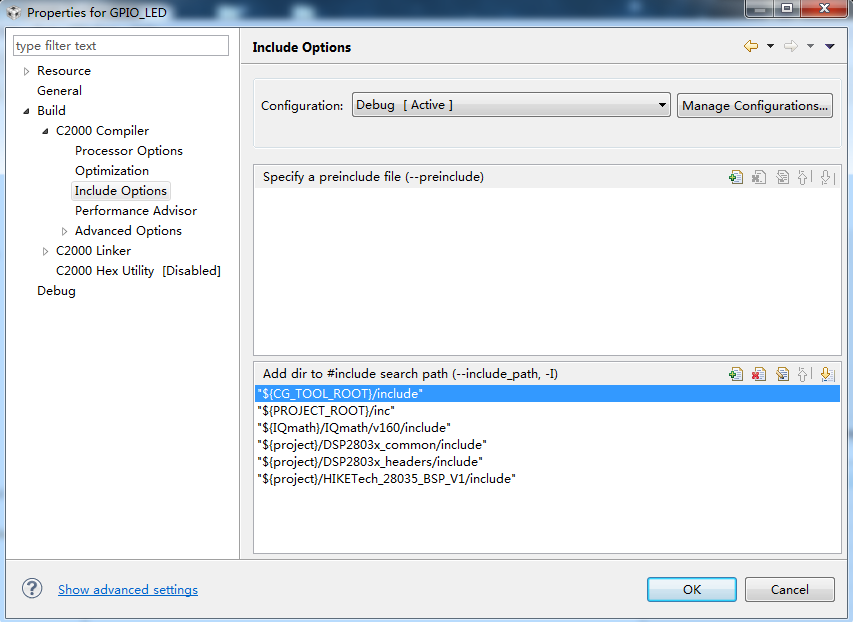This screenshot has height=622, width=853.
Task: Click the Manage Configurations button
Action: 755,105
